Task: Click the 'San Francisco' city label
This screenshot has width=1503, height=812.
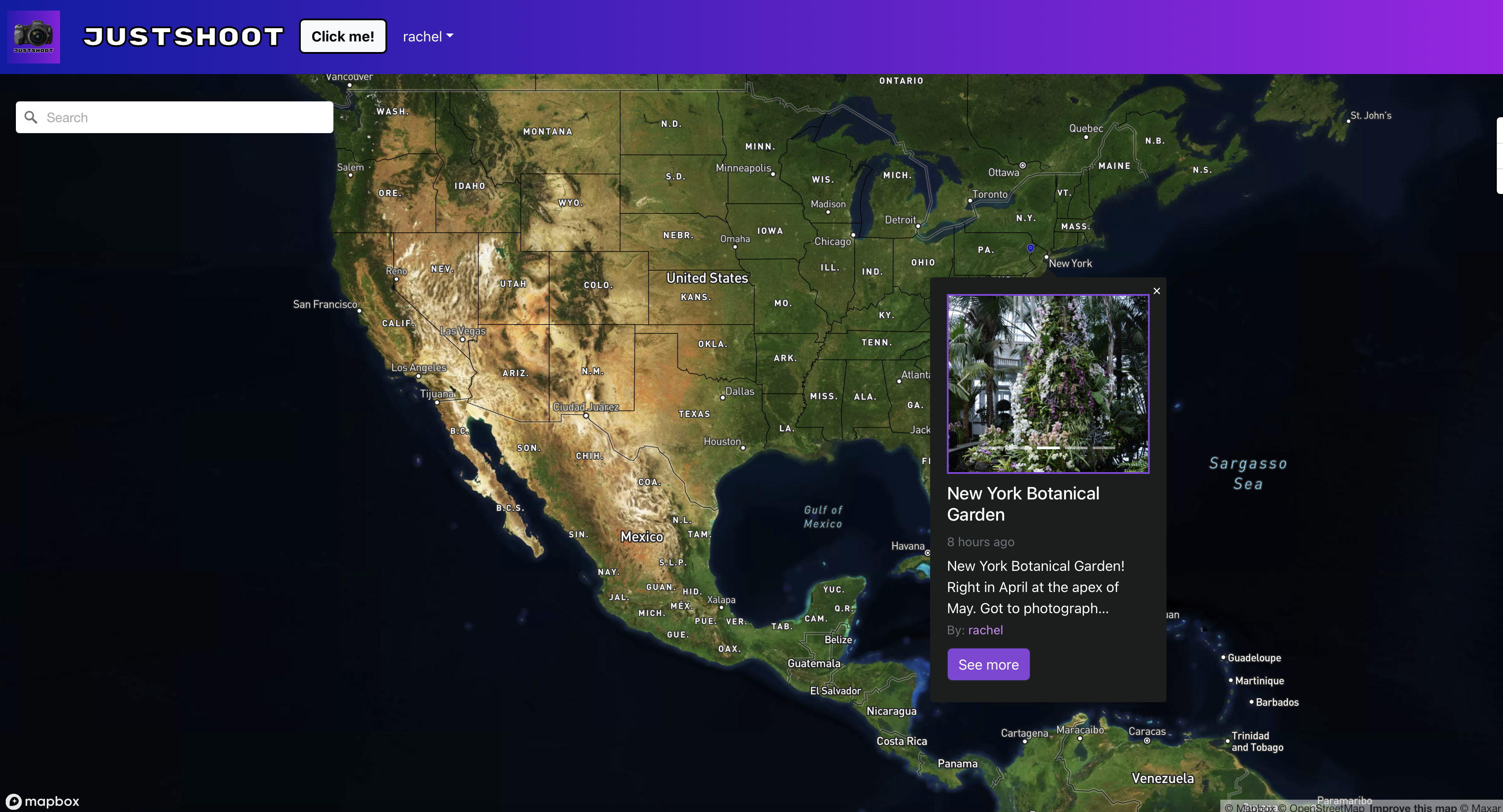Action: tap(325, 304)
